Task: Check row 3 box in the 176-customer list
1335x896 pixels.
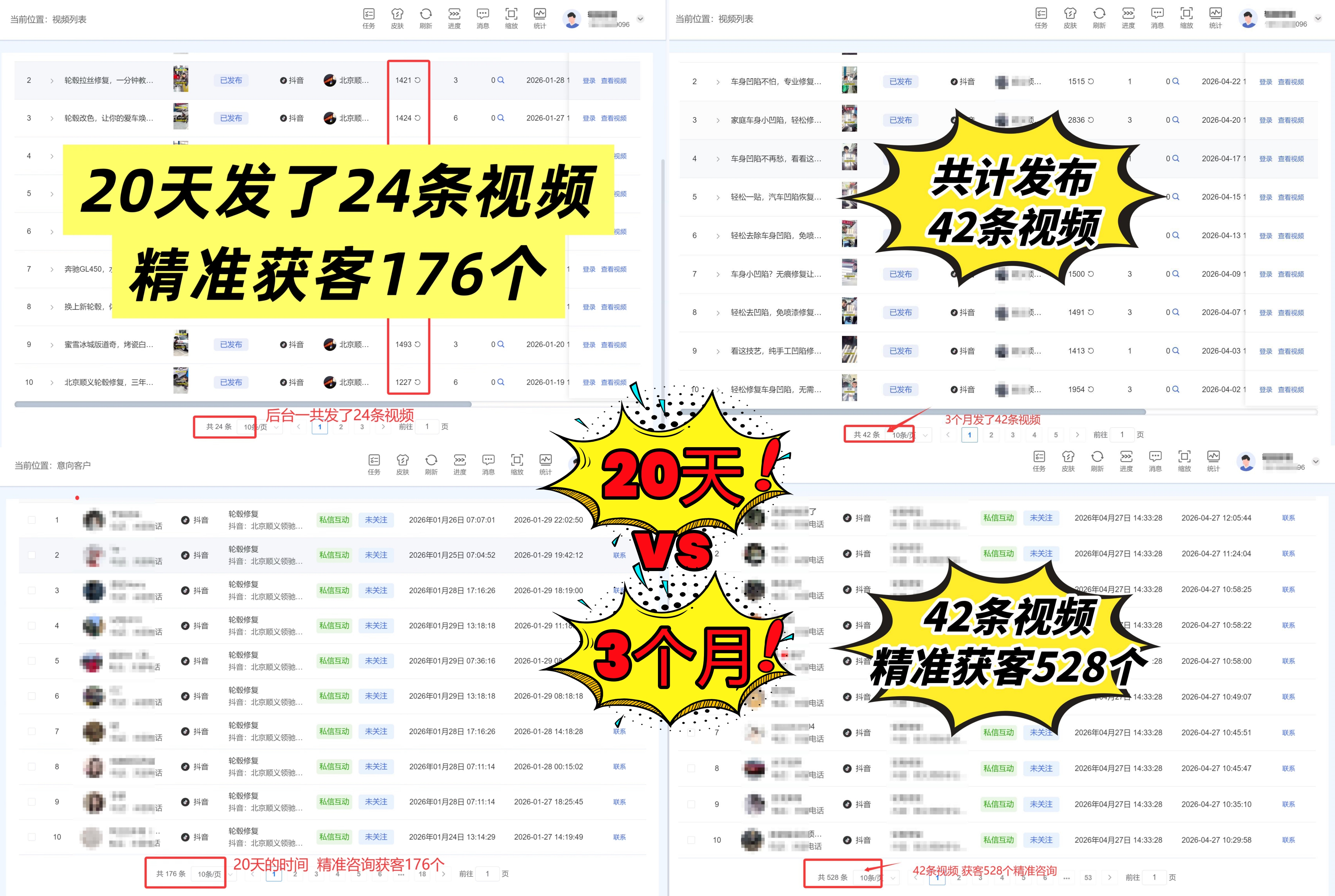Action: pos(32,590)
